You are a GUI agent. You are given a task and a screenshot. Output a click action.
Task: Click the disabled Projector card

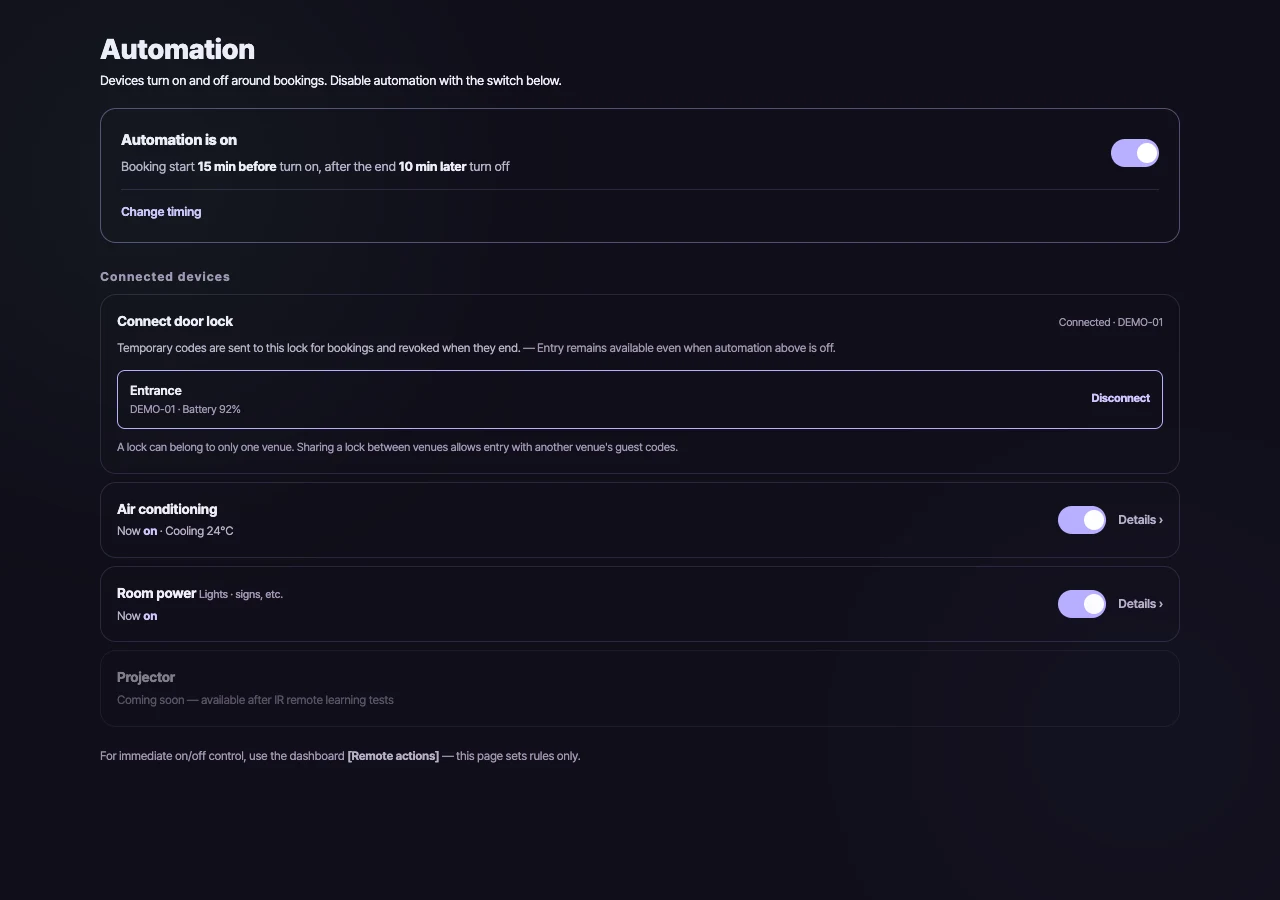[x=640, y=688]
